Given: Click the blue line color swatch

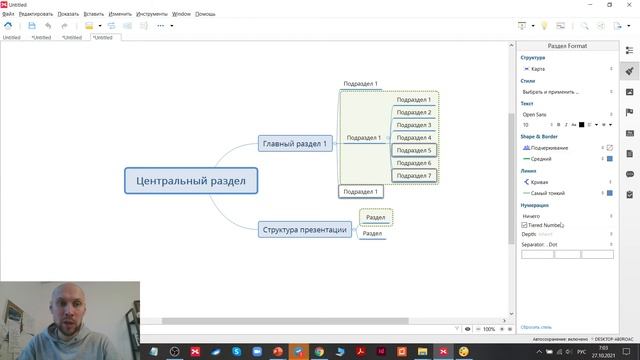Looking at the screenshot, I should point(610,193).
